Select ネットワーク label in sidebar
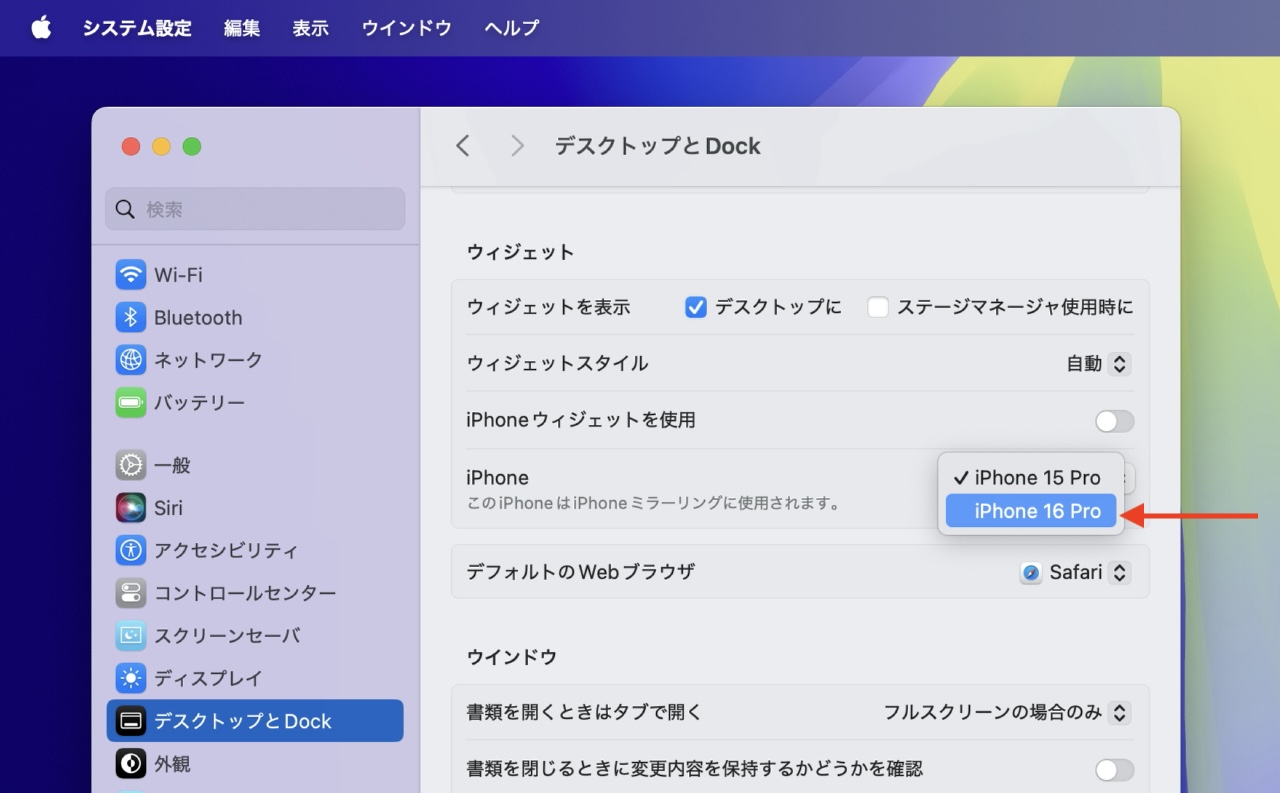The width and height of the screenshot is (1280, 793). click(208, 359)
